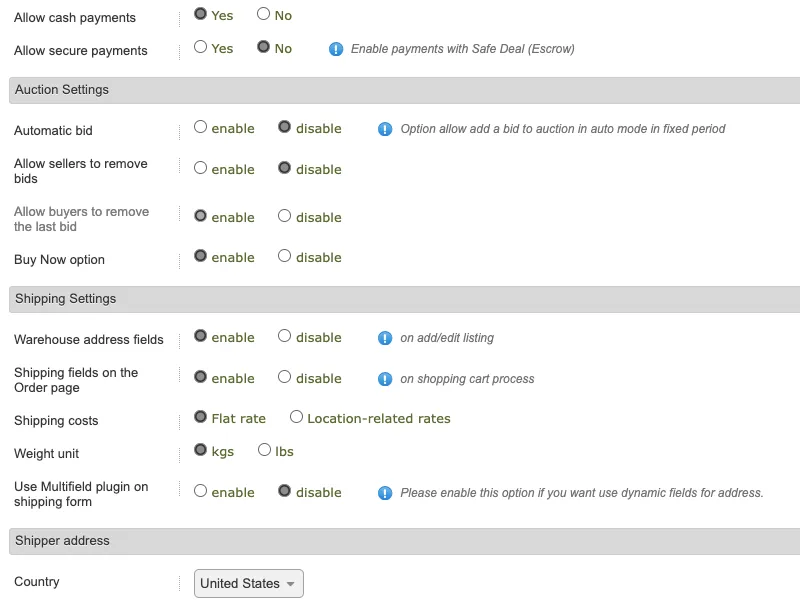Click info icon beside Safe Deal escrow hint

pos(336,49)
